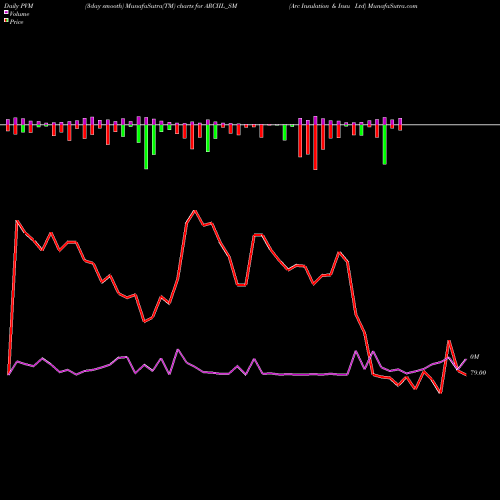Image resolution: width=500 pixels, height=500 pixels.
Task: Click the '79.60' price end label
Action: [478, 373]
